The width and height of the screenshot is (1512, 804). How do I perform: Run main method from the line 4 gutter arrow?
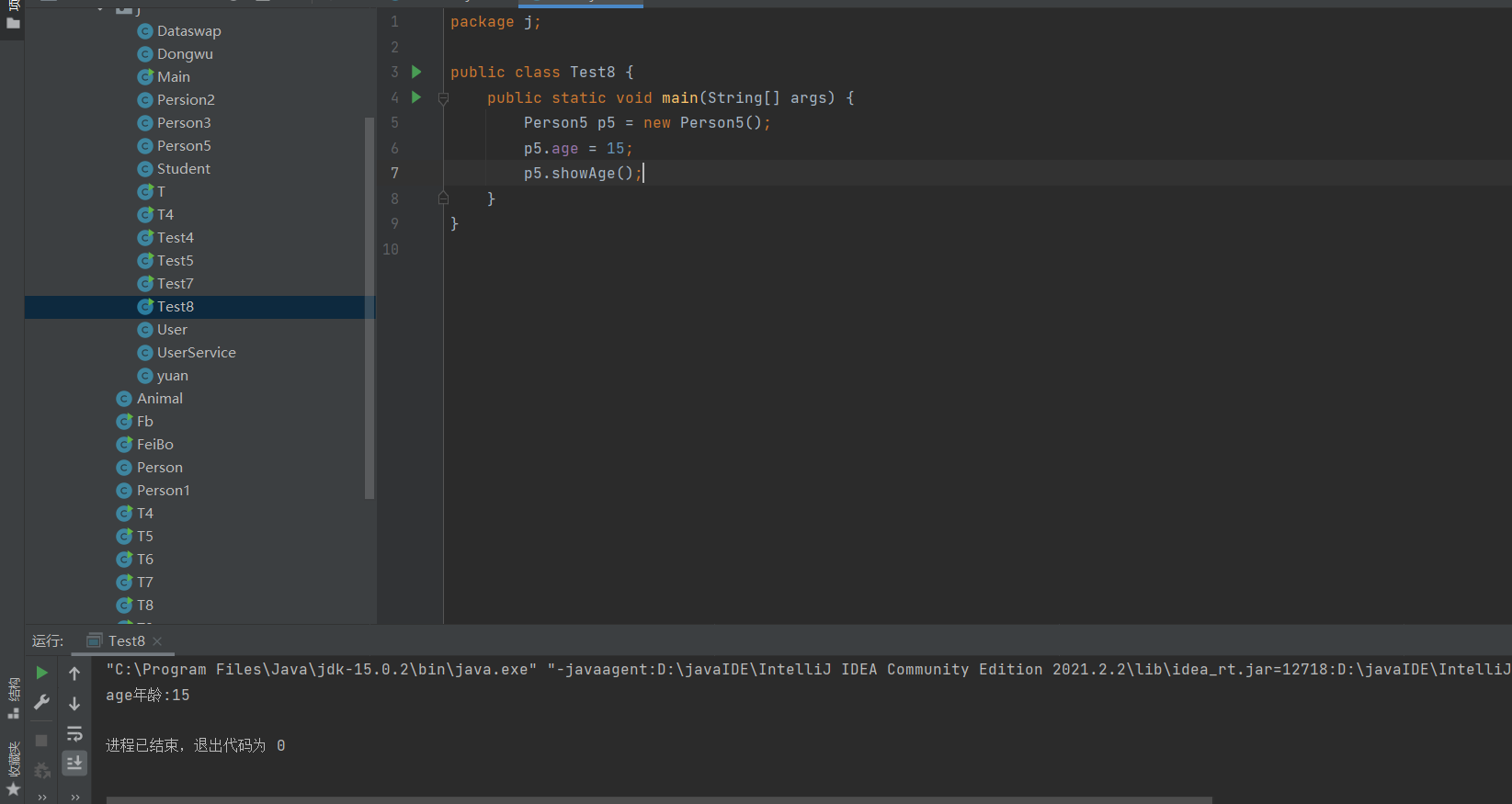pyautogui.click(x=416, y=97)
